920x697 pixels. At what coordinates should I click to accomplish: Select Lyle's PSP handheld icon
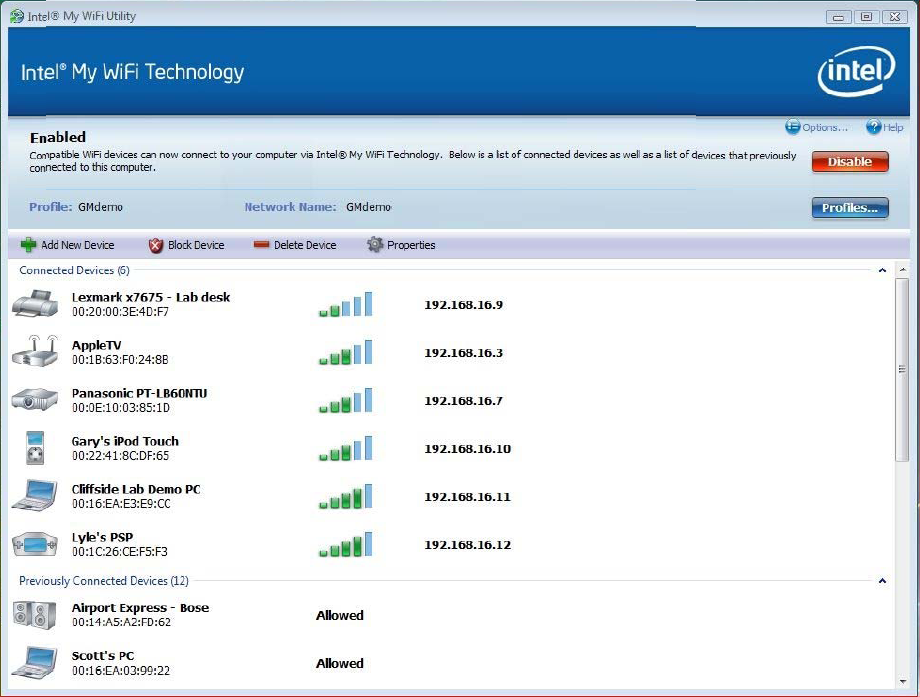[35, 544]
